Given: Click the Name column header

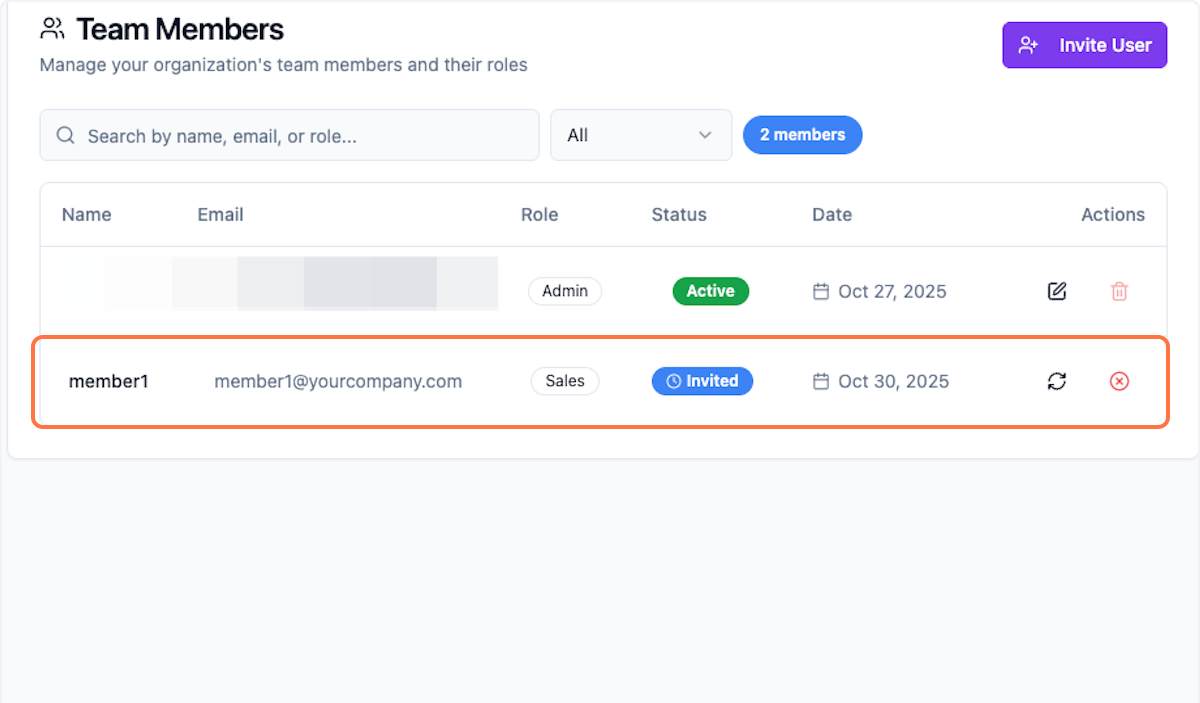Looking at the screenshot, I should click(87, 214).
